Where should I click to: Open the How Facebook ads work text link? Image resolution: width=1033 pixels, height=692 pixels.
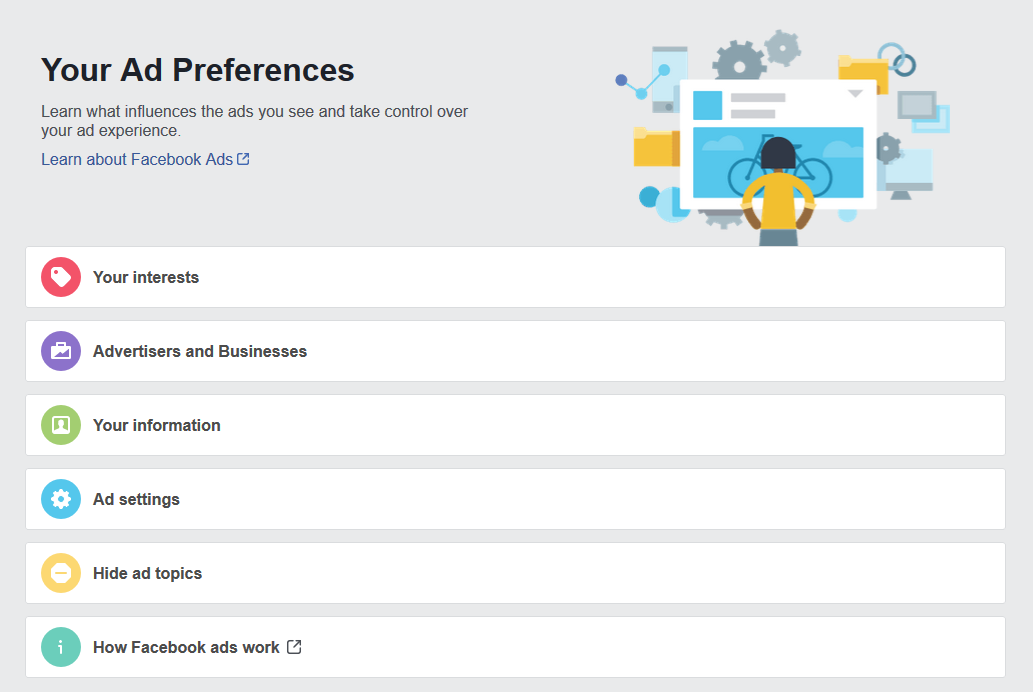(x=186, y=647)
